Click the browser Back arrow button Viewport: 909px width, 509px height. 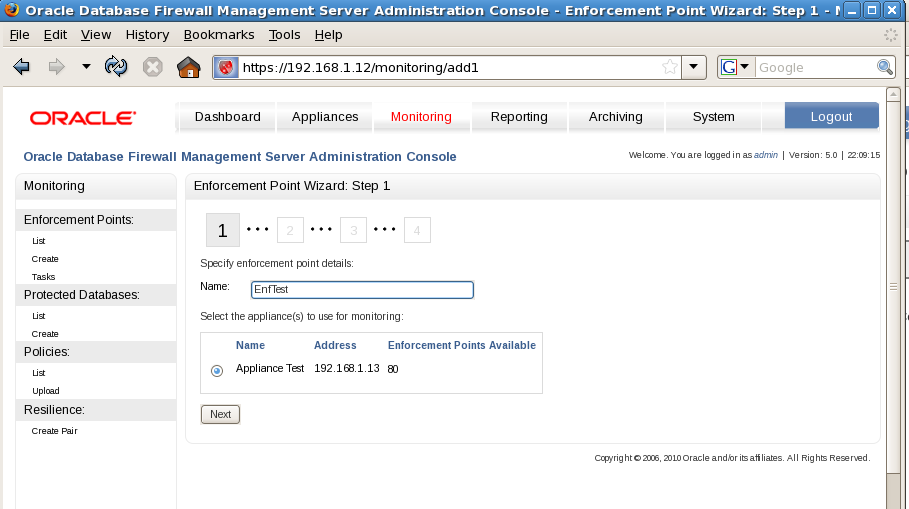[21, 67]
